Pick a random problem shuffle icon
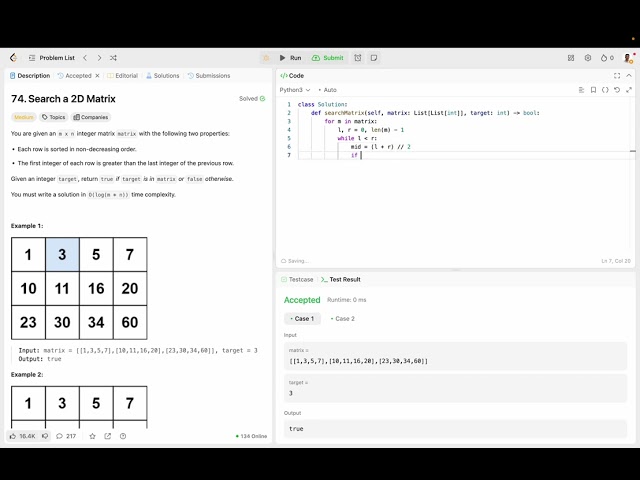Image resolution: width=640 pixels, height=480 pixels. [113, 58]
